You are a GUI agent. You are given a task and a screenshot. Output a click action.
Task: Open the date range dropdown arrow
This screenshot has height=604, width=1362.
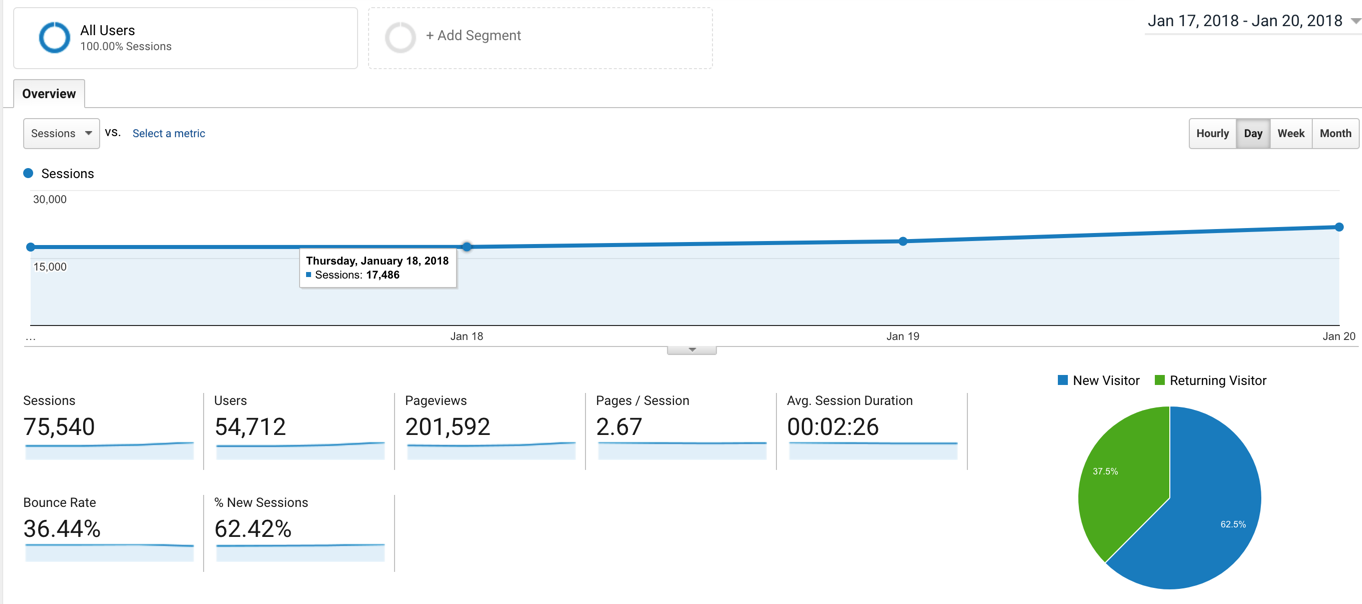tap(1355, 22)
